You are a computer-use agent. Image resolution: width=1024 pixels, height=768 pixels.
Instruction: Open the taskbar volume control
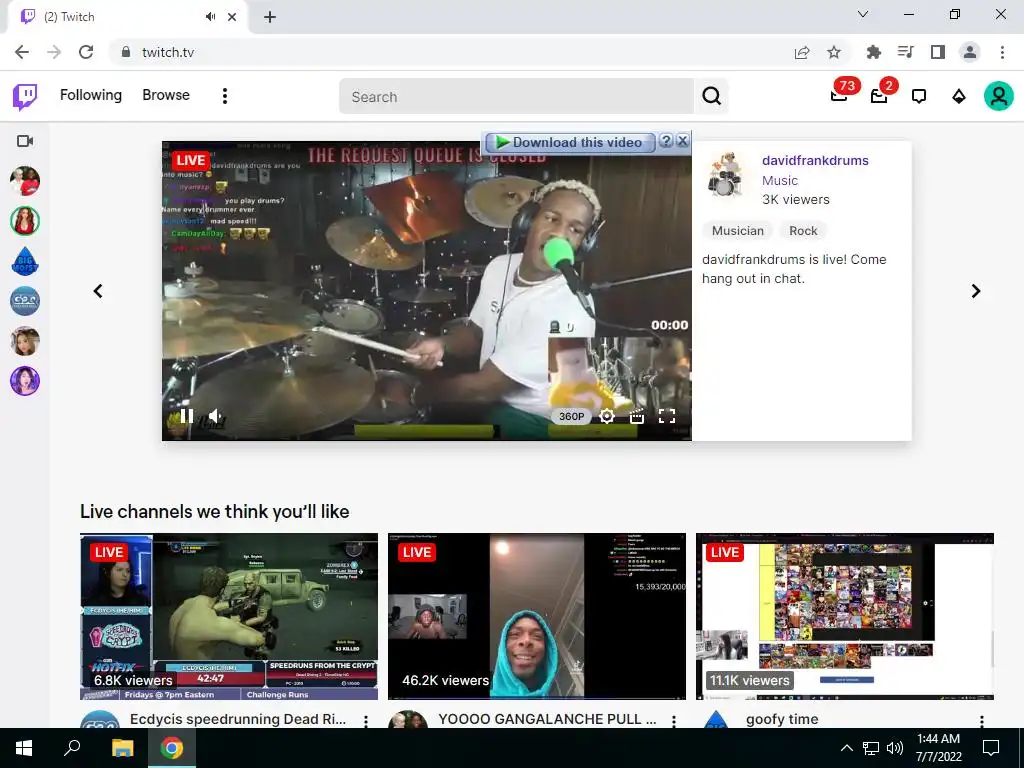pyautogui.click(x=895, y=748)
